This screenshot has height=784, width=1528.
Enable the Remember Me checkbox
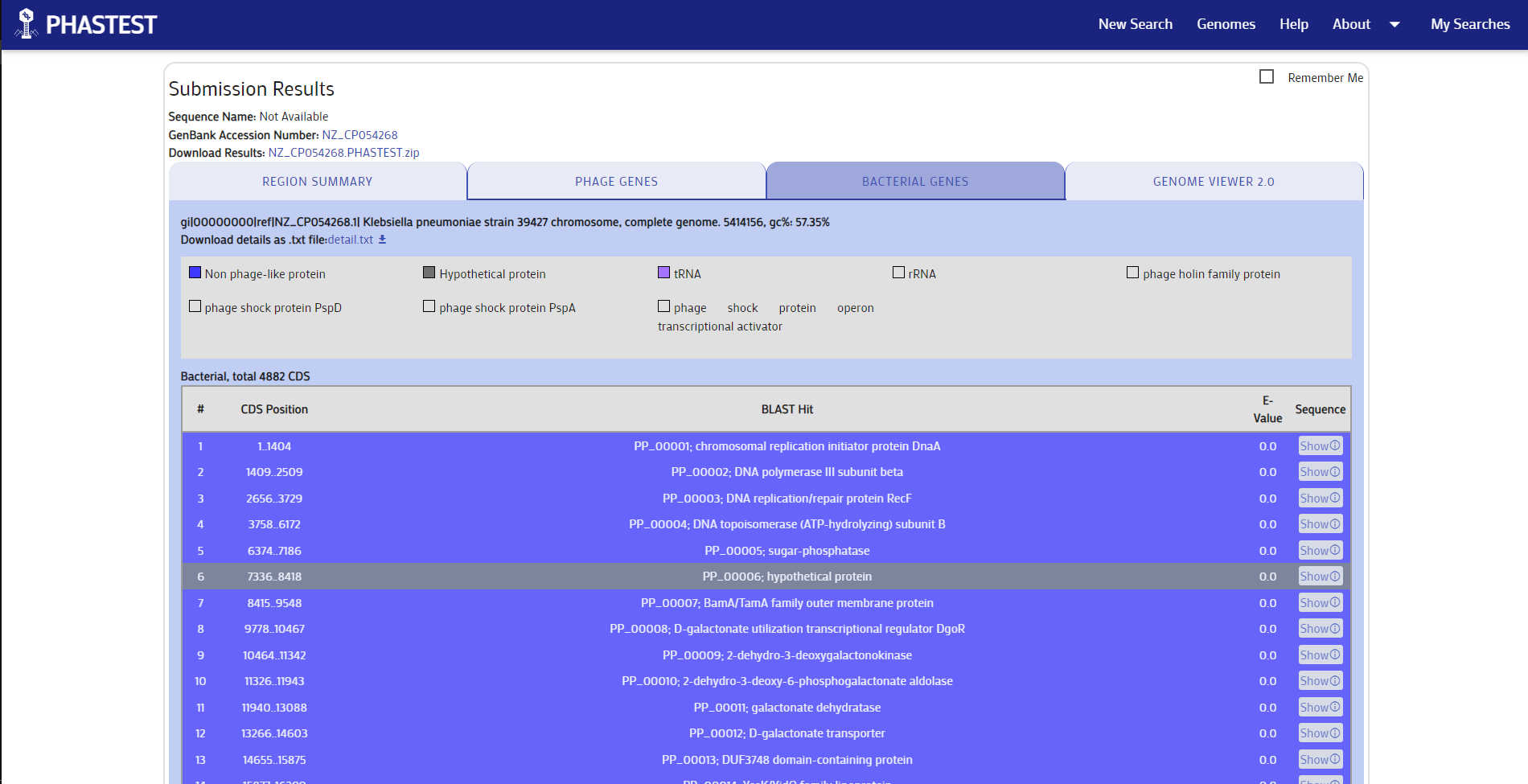click(1267, 77)
